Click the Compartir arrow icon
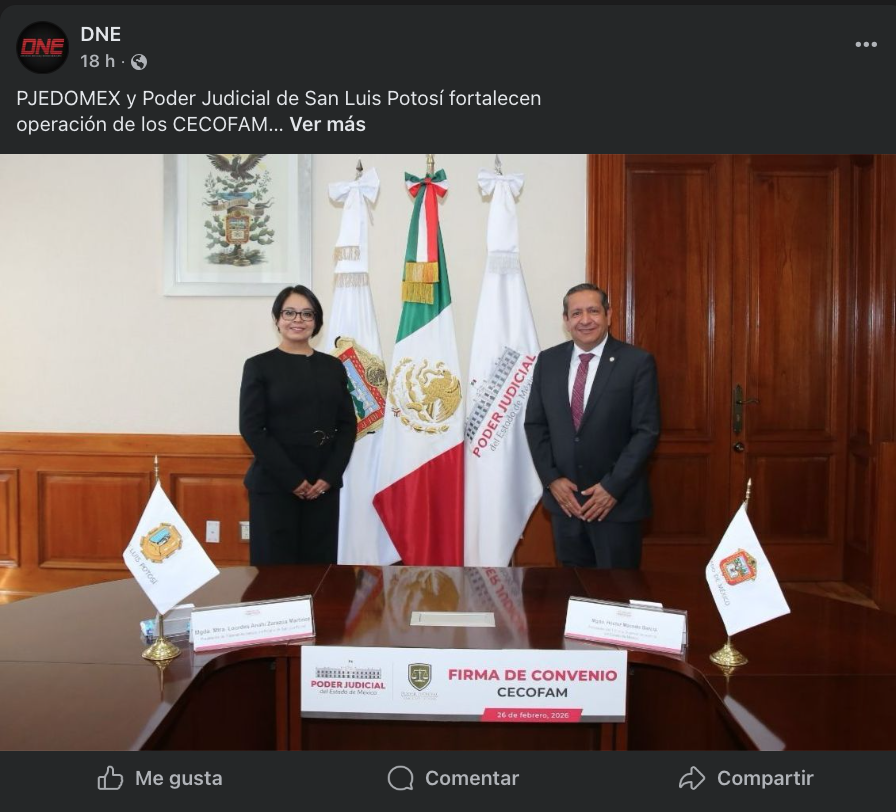The height and width of the screenshot is (812, 896). point(691,778)
